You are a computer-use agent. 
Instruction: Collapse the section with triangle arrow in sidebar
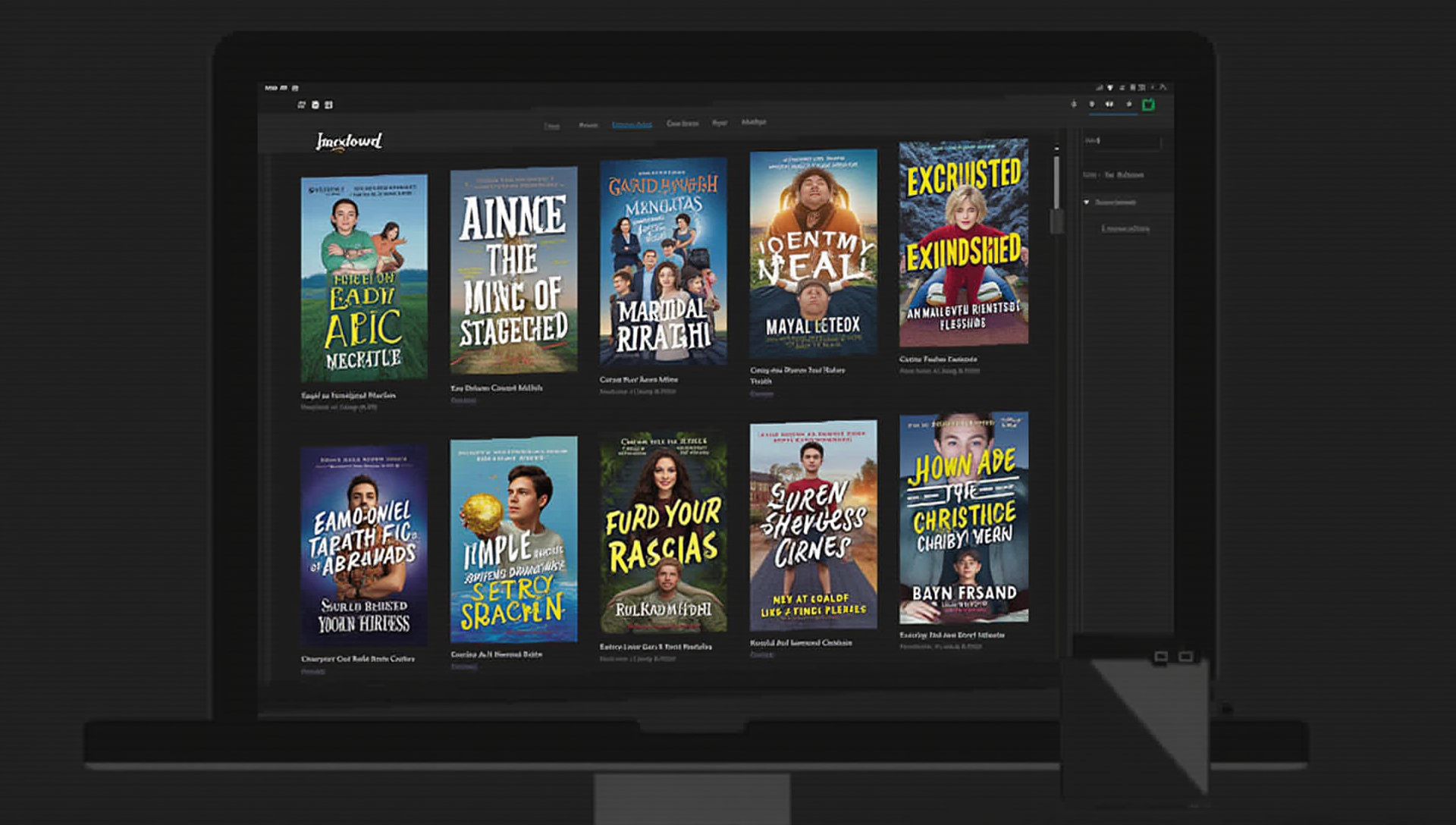pyautogui.click(x=1087, y=202)
